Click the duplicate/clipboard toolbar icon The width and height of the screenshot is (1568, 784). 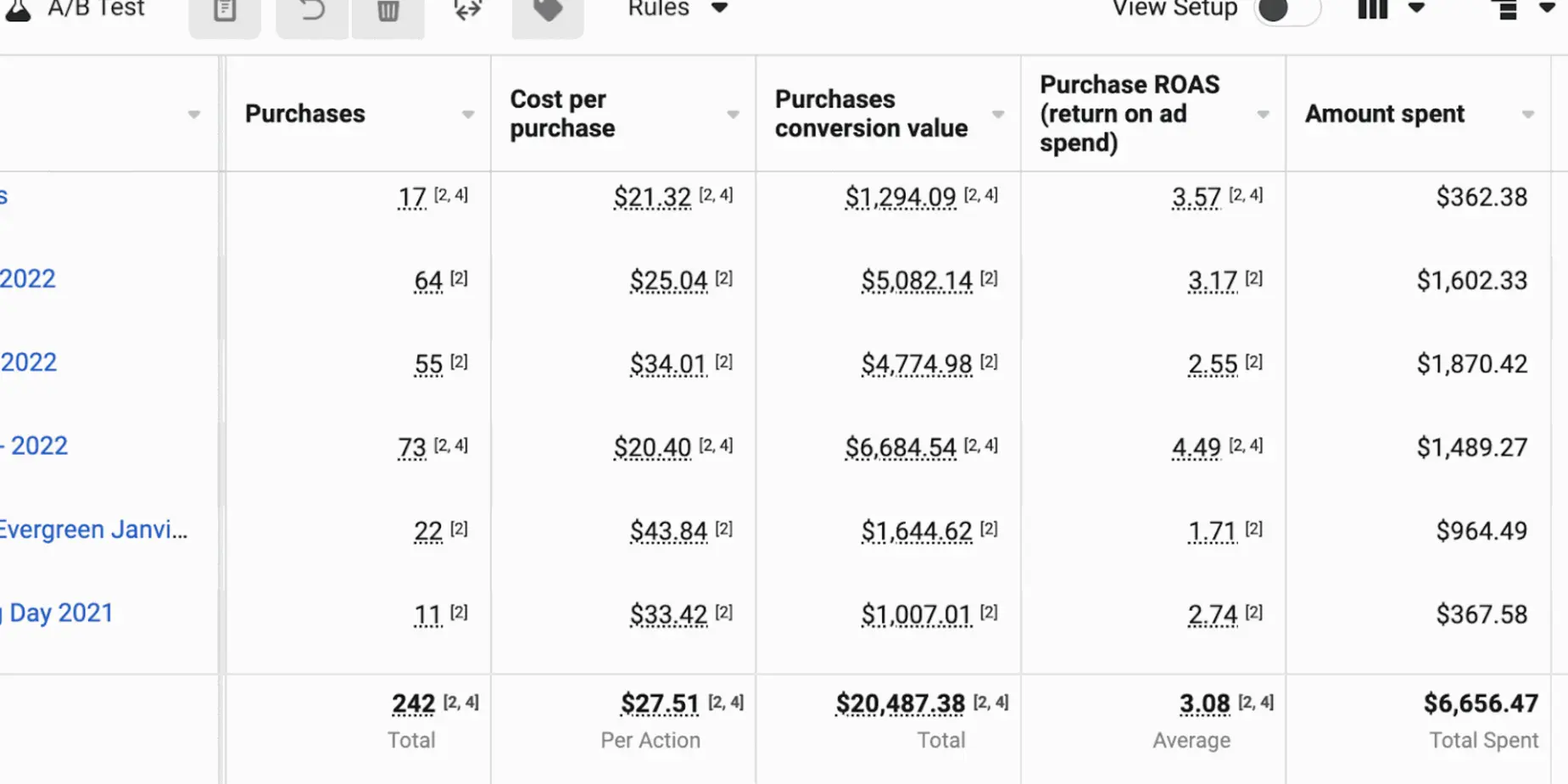pyautogui.click(x=225, y=11)
